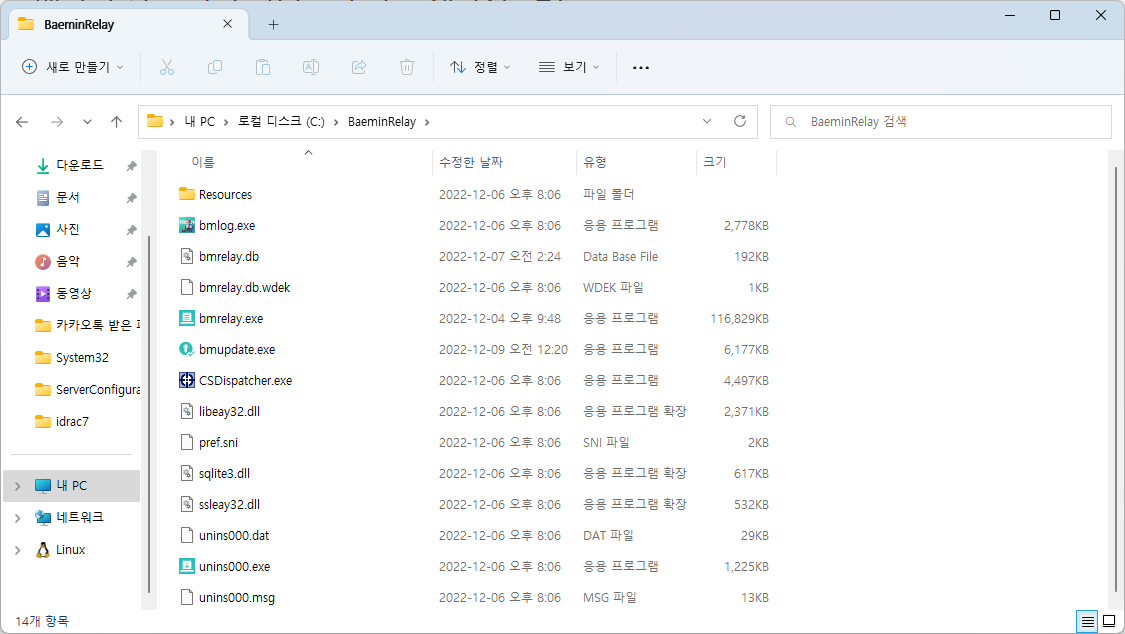Open 다운로드 in the sidebar
Image resolution: width=1125 pixels, height=634 pixels.
(80, 165)
